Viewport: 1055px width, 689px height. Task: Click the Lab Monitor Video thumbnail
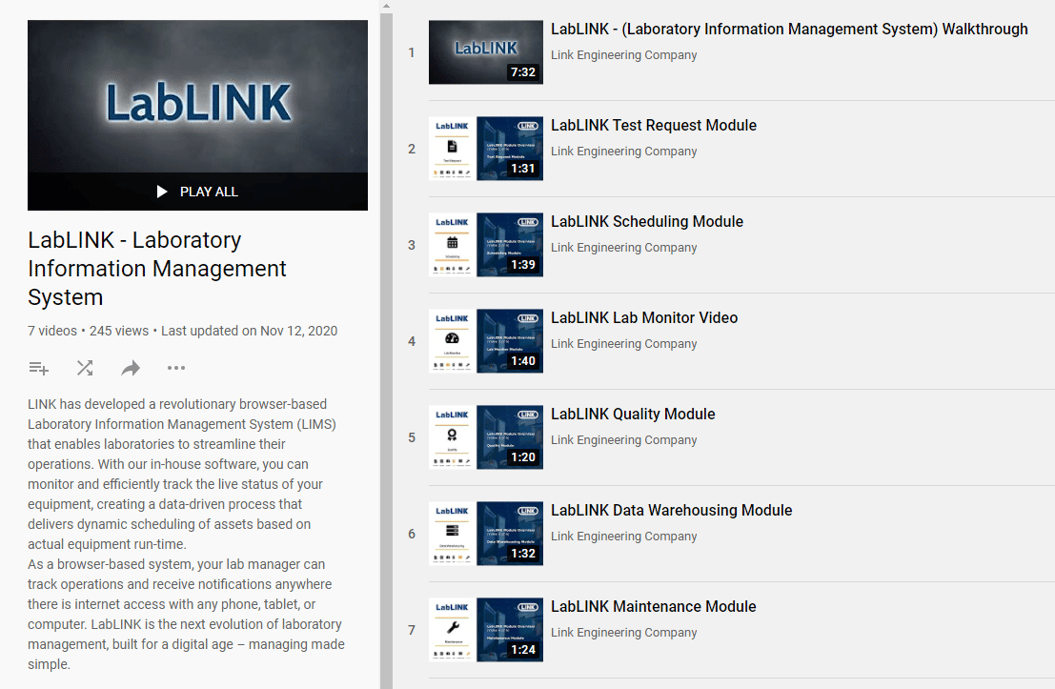coord(485,341)
